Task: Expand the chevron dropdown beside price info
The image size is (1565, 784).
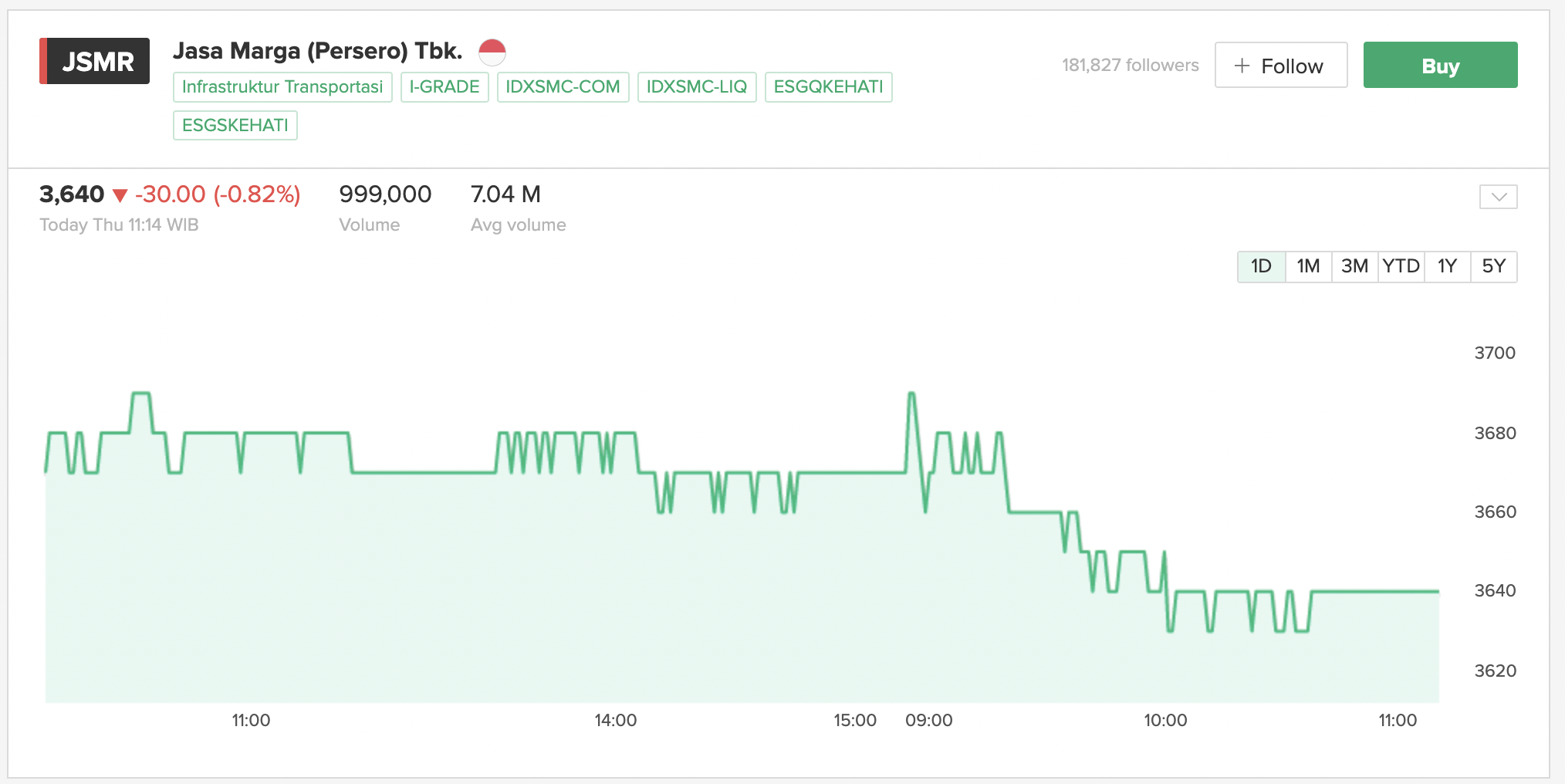Action: [x=1498, y=197]
